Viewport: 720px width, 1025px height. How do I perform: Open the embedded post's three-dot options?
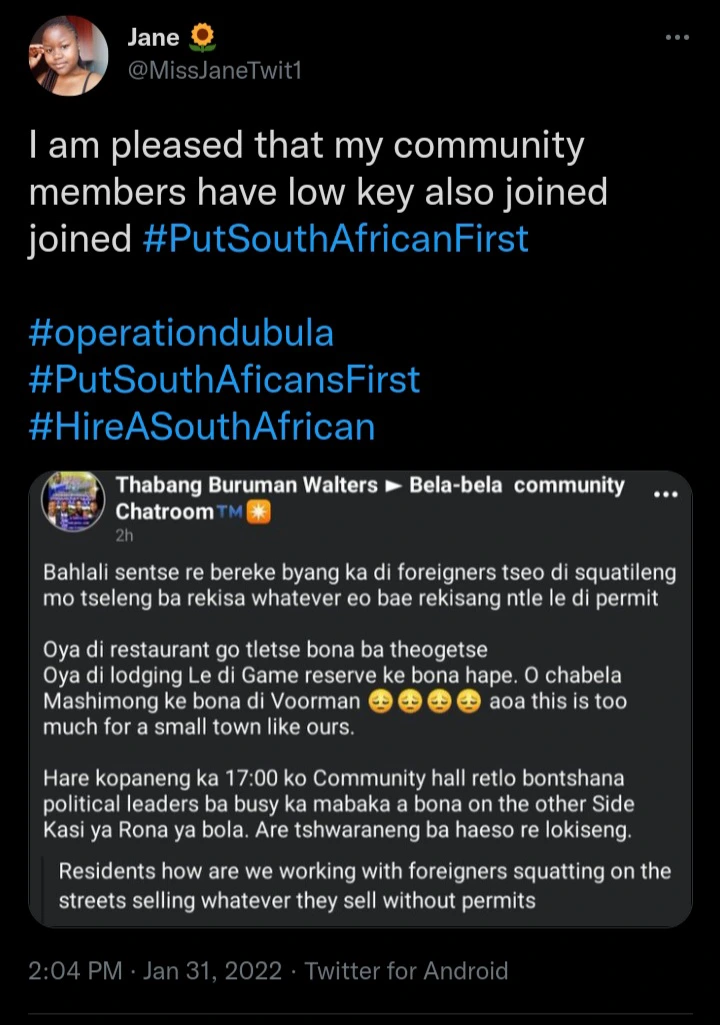(665, 494)
